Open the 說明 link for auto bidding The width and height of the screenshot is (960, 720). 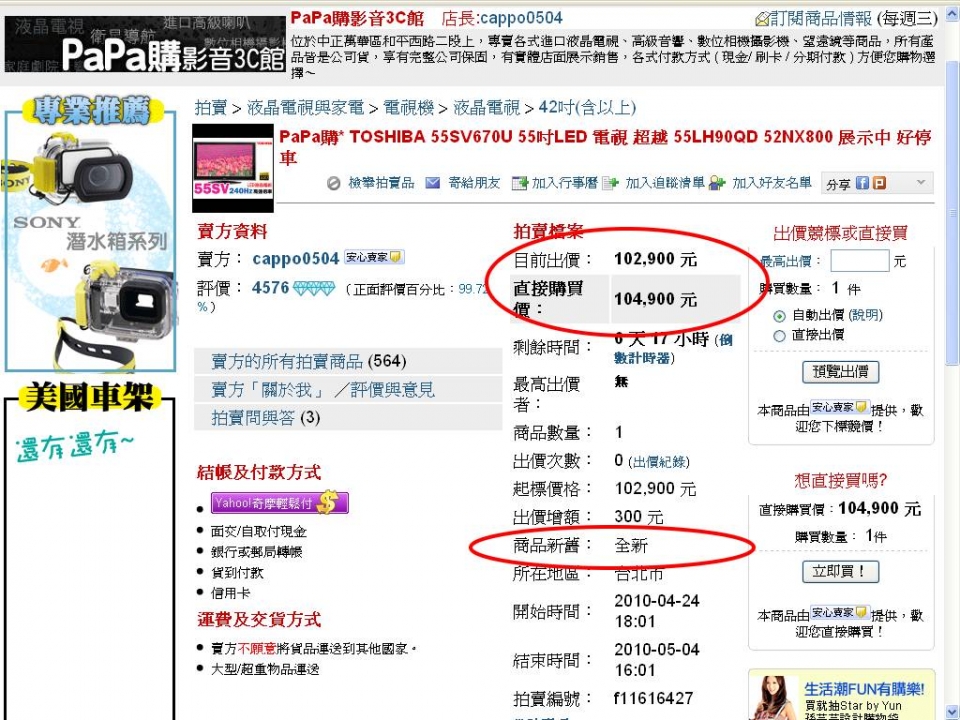[866, 315]
